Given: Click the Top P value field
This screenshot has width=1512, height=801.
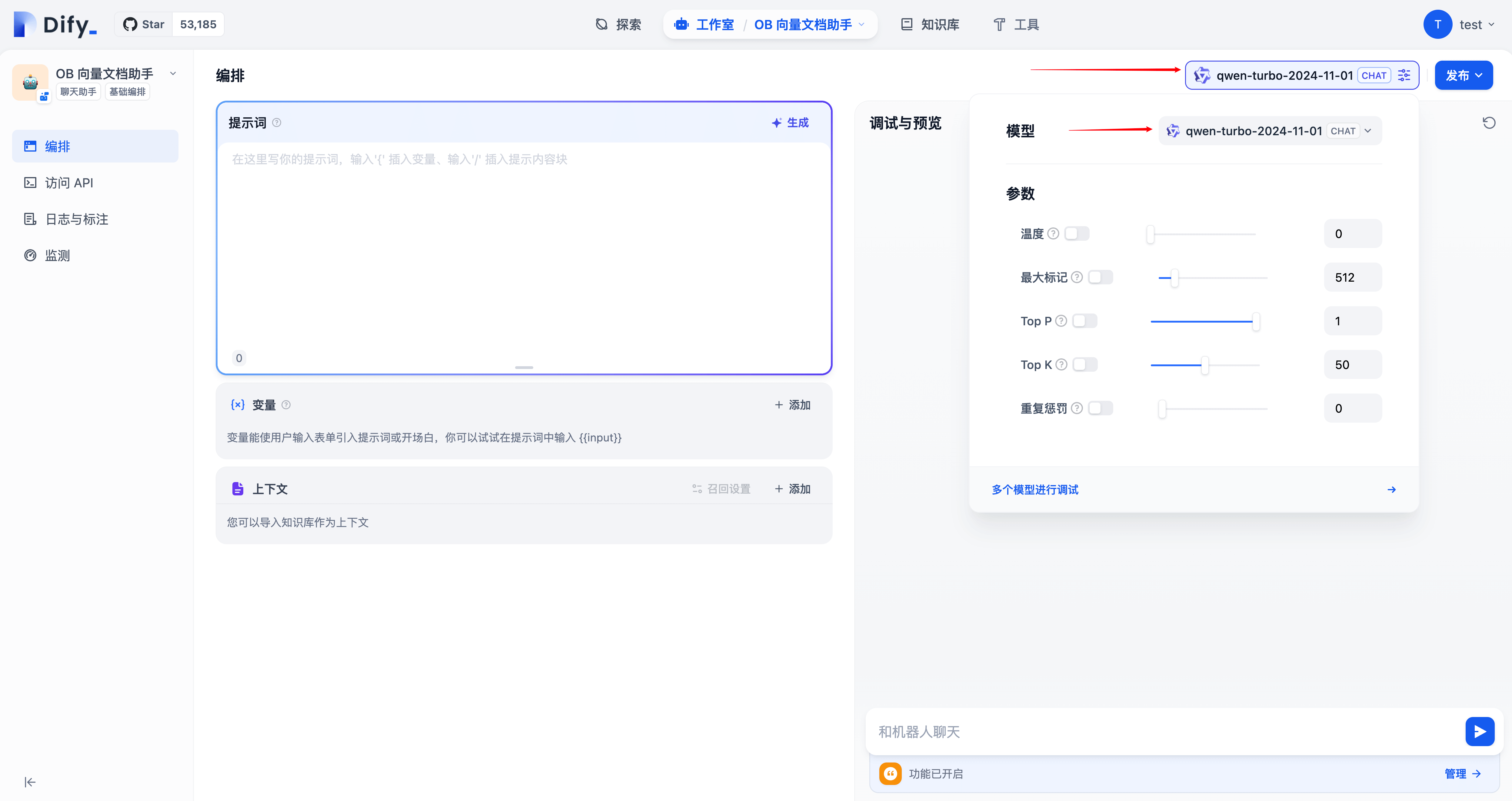Looking at the screenshot, I should tap(1352, 321).
